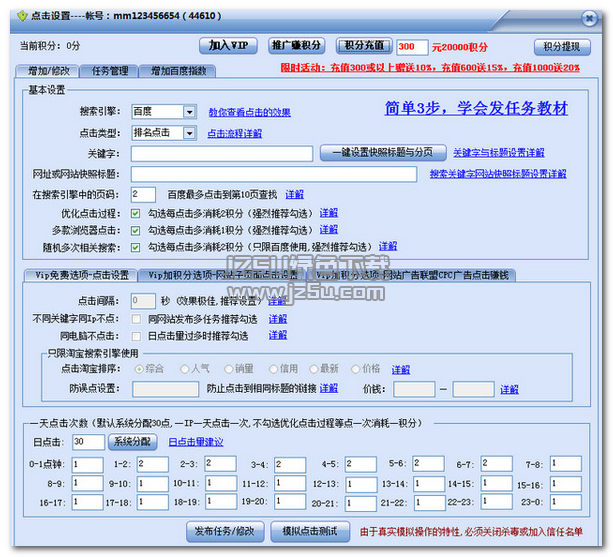This screenshot has height=557, width=613.
Task: Open the 详解 link after the 价钱 range
Action: 509,390
